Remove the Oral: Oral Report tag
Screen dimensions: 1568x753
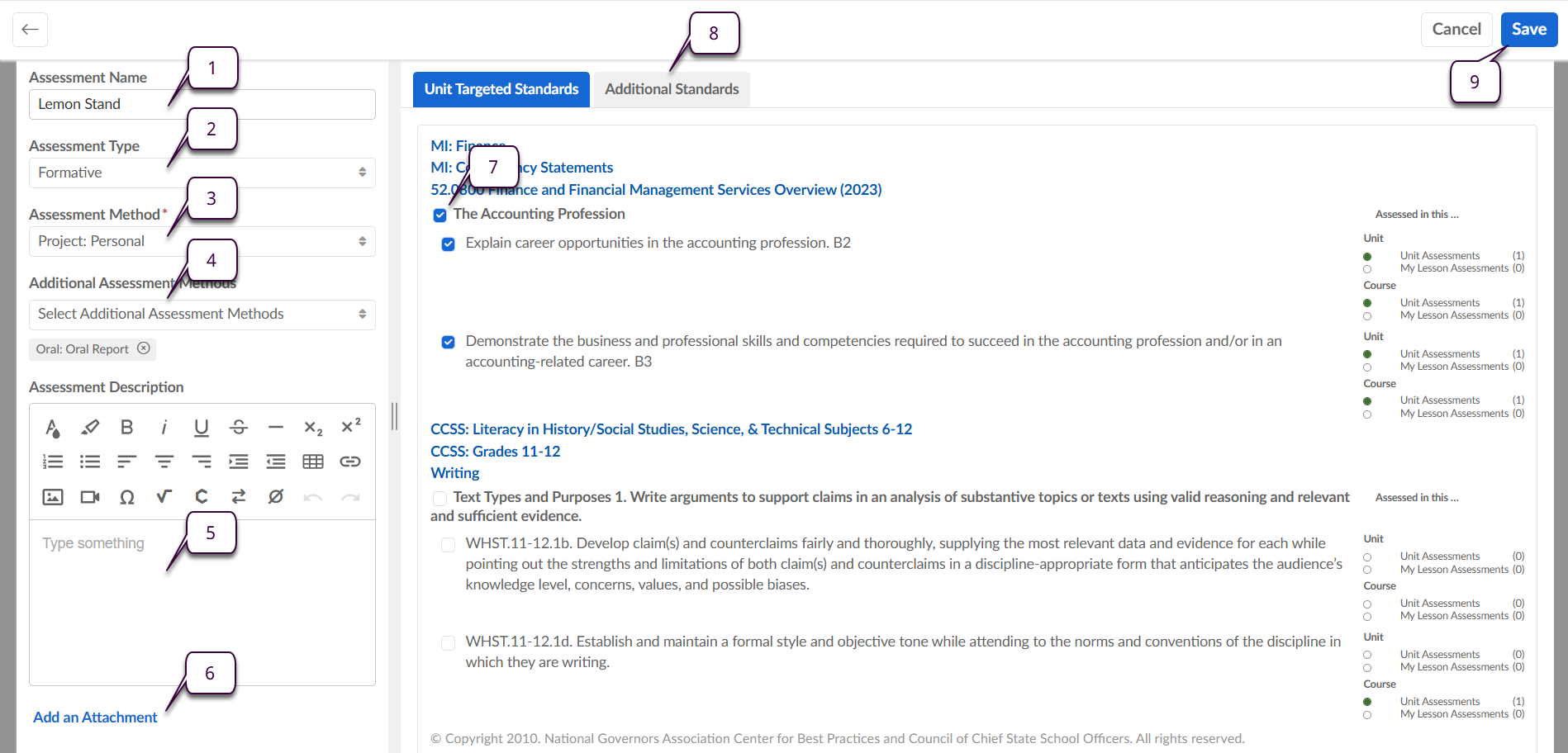144,348
